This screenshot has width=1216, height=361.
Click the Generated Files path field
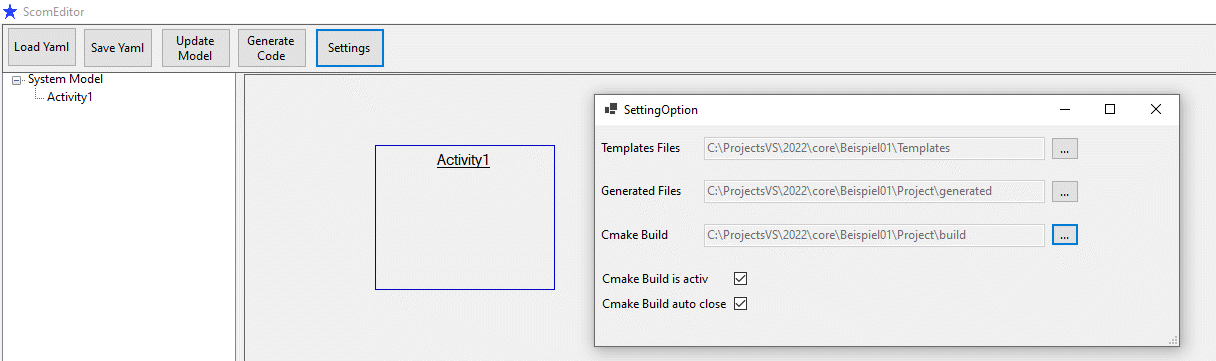click(x=875, y=191)
